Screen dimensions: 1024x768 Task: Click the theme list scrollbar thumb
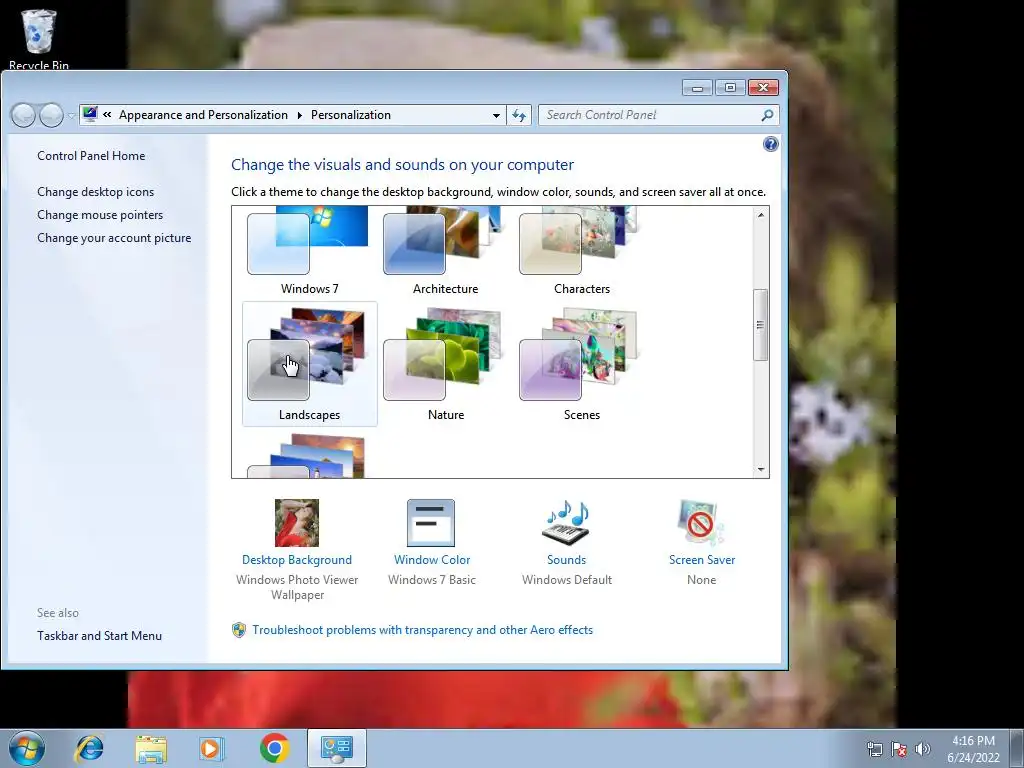point(760,325)
